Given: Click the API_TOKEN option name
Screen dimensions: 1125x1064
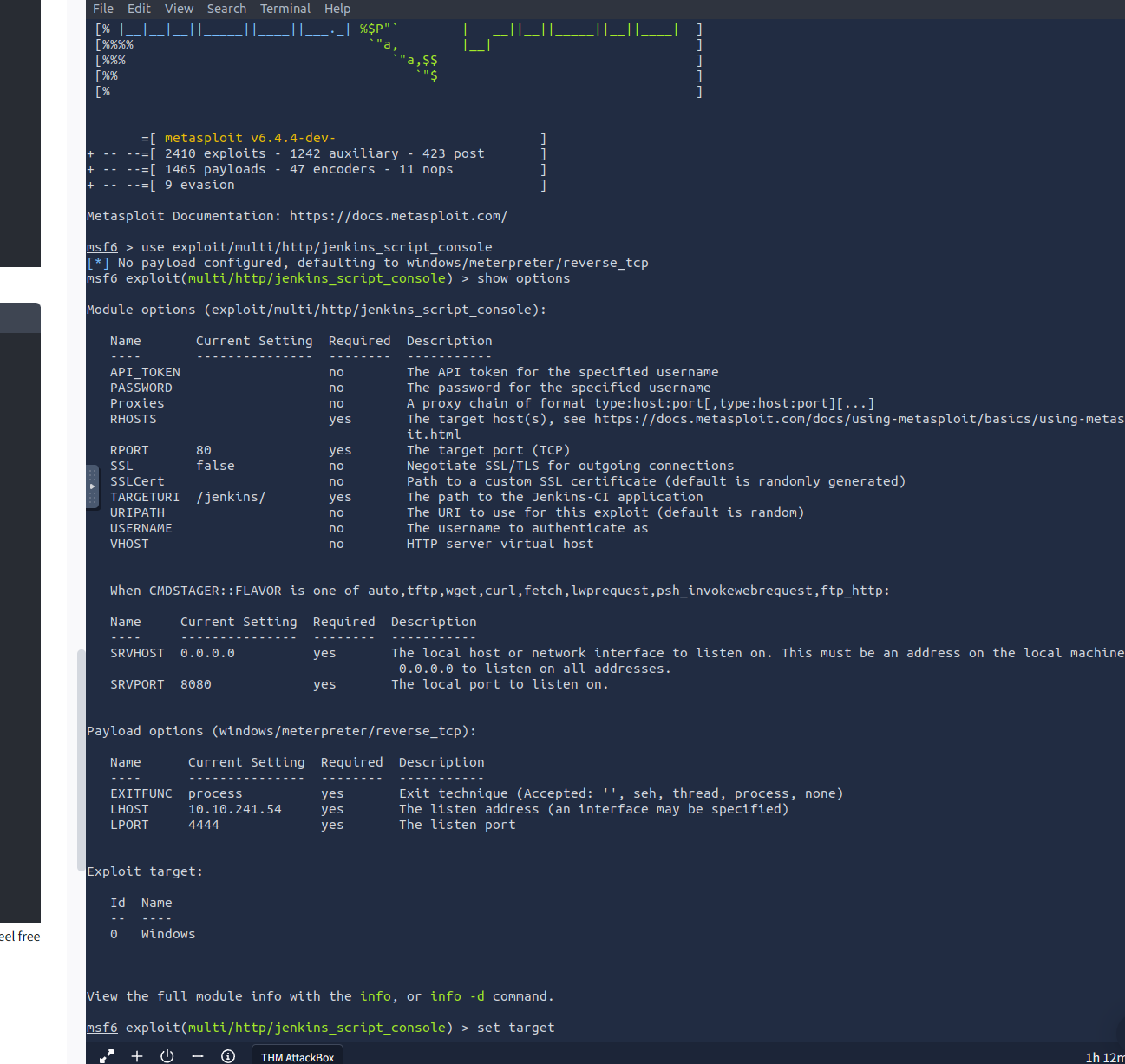Looking at the screenshot, I should click(x=145, y=372).
